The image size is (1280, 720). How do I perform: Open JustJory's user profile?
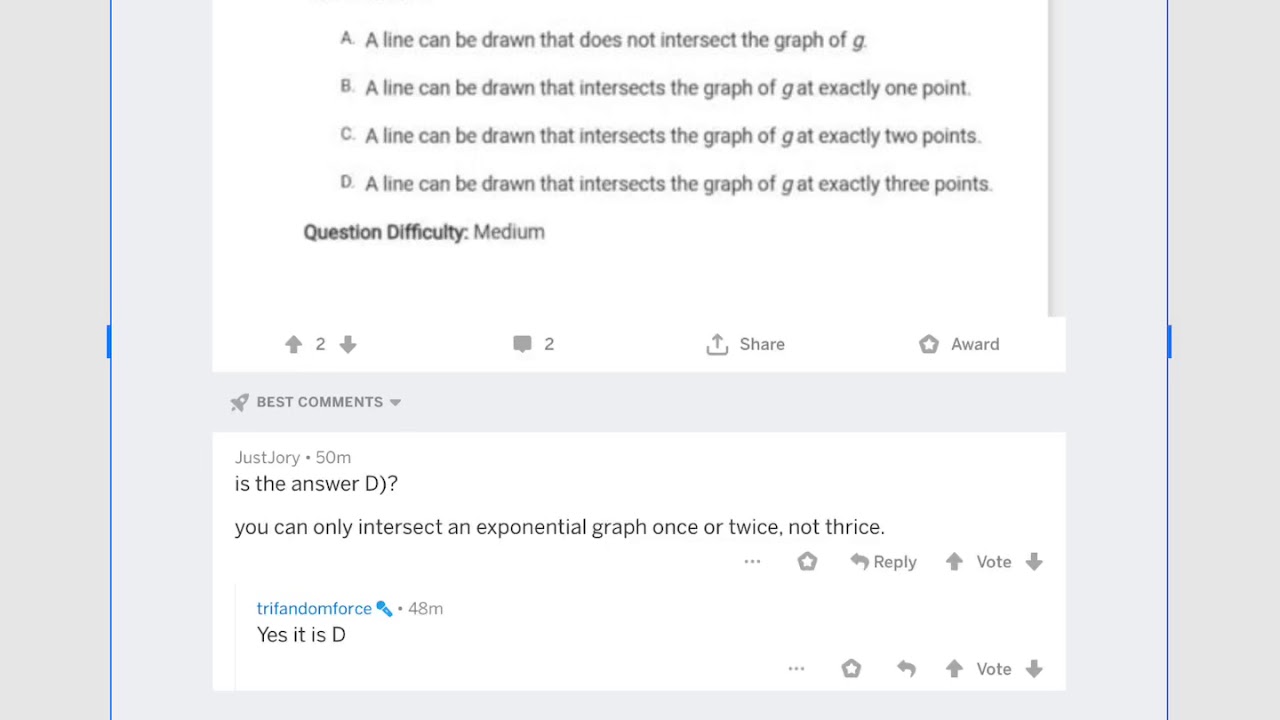pos(267,457)
